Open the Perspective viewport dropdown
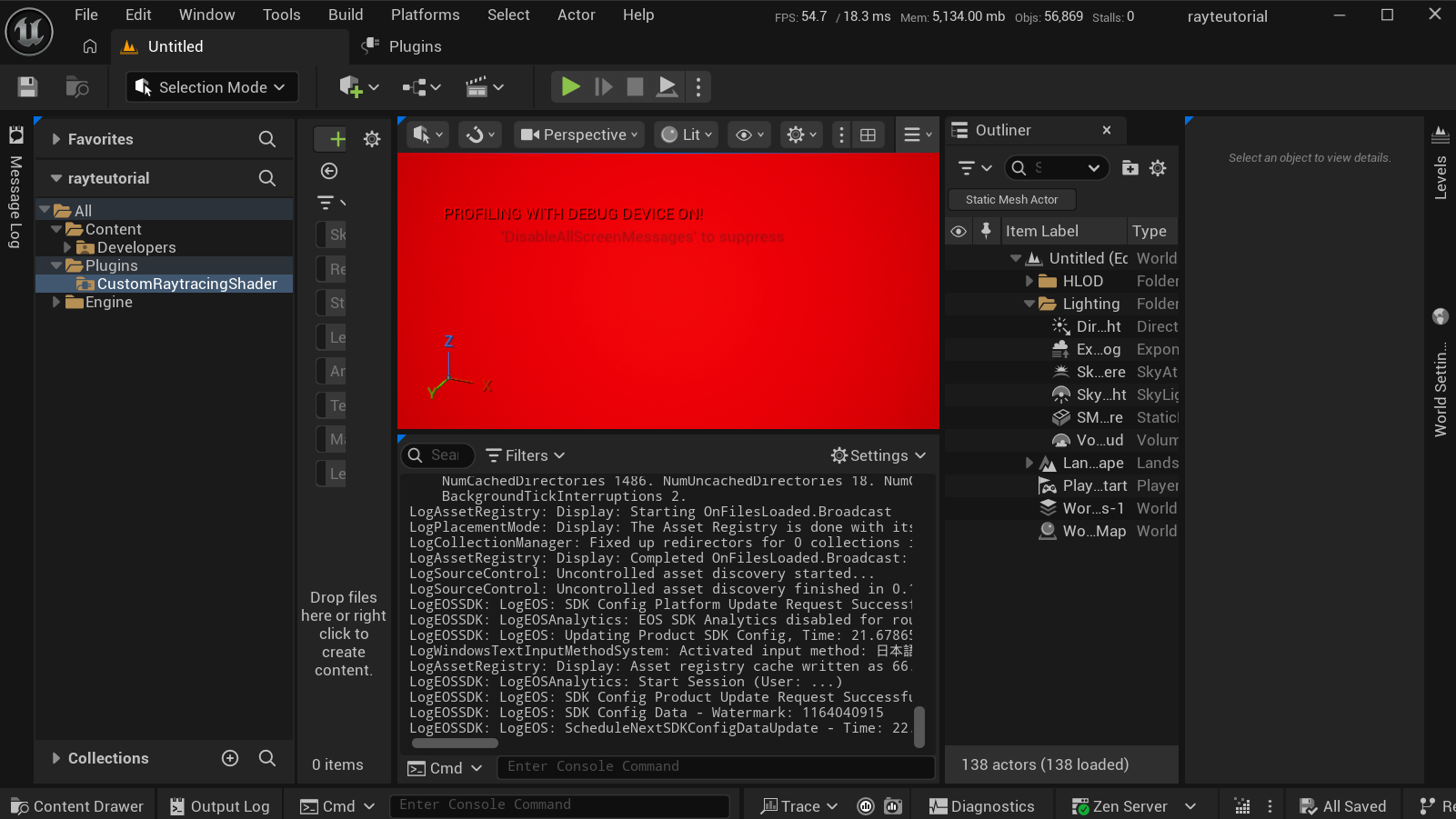This screenshot has height=819, width=1456. pyautogui.click(x=578, y=135)
